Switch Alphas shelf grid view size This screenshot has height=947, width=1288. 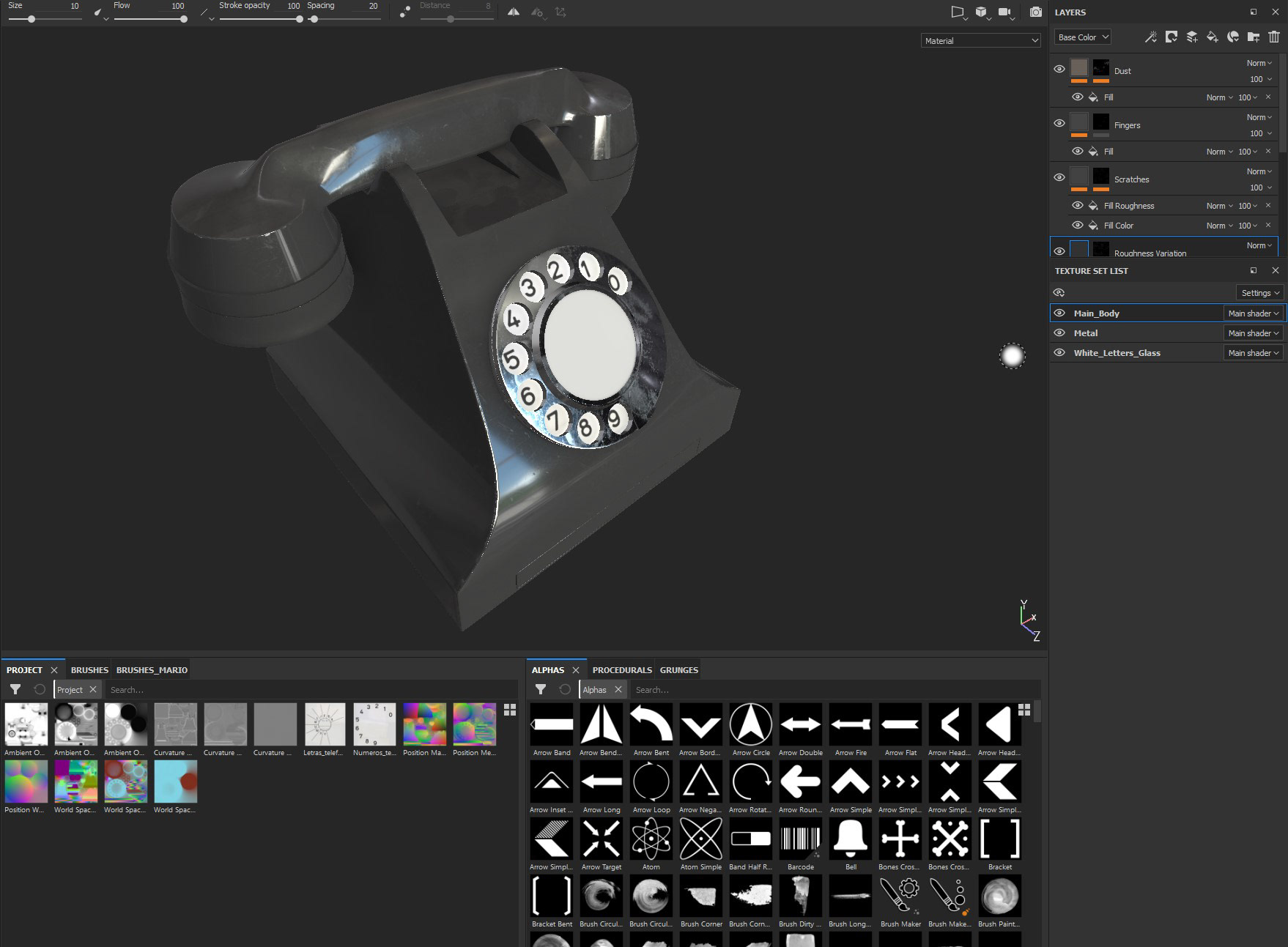[x=1024, y=710]
